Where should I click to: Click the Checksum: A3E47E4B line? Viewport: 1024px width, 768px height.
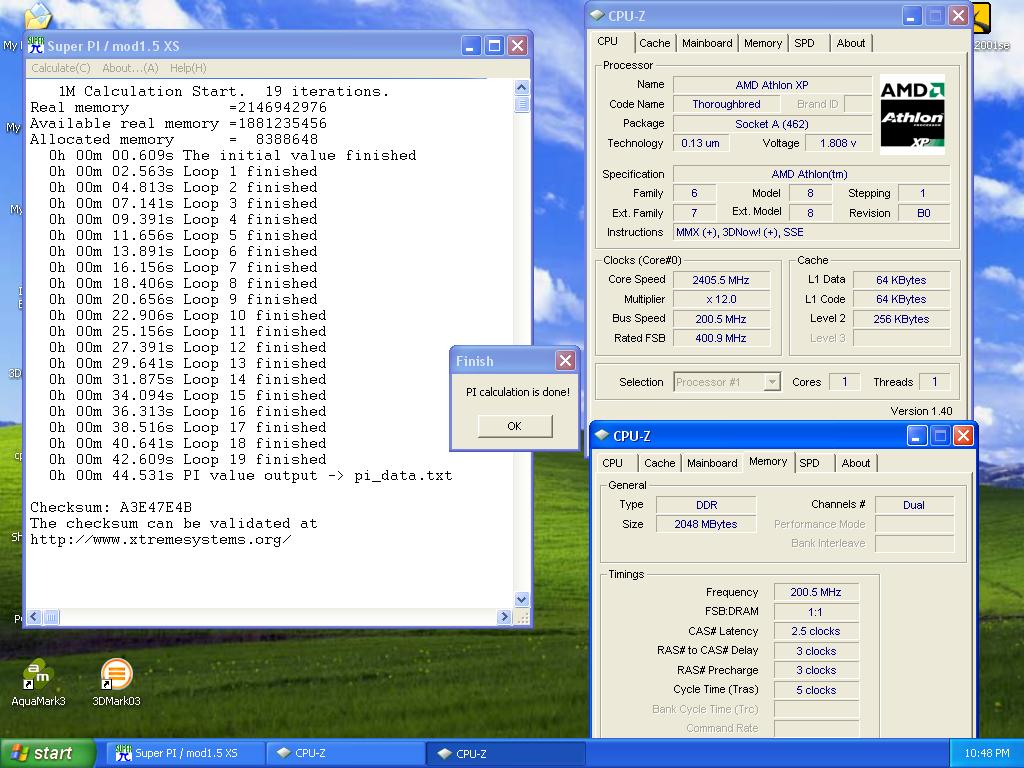[111, 507]
